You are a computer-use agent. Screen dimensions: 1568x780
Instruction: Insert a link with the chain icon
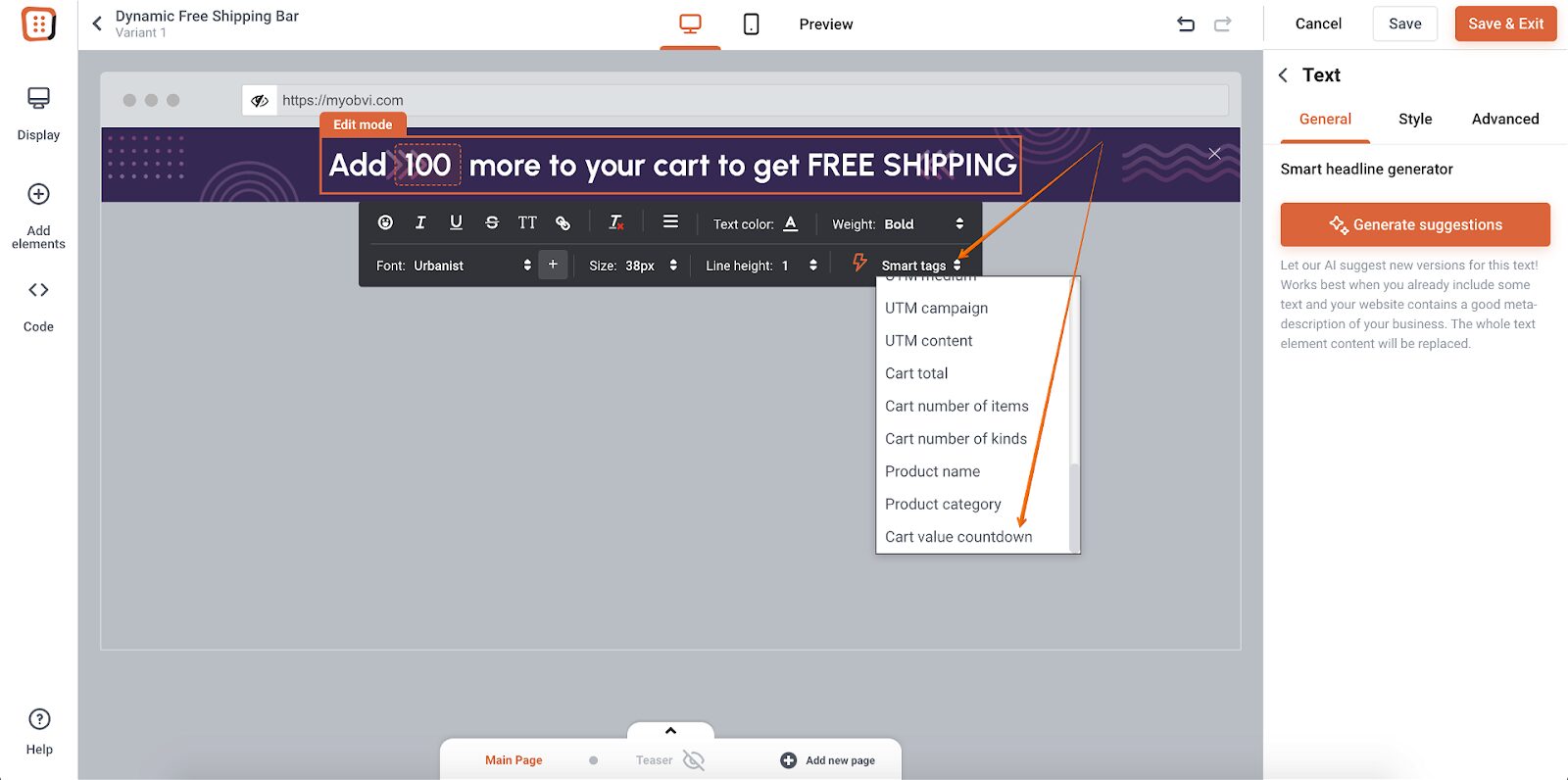563,222
